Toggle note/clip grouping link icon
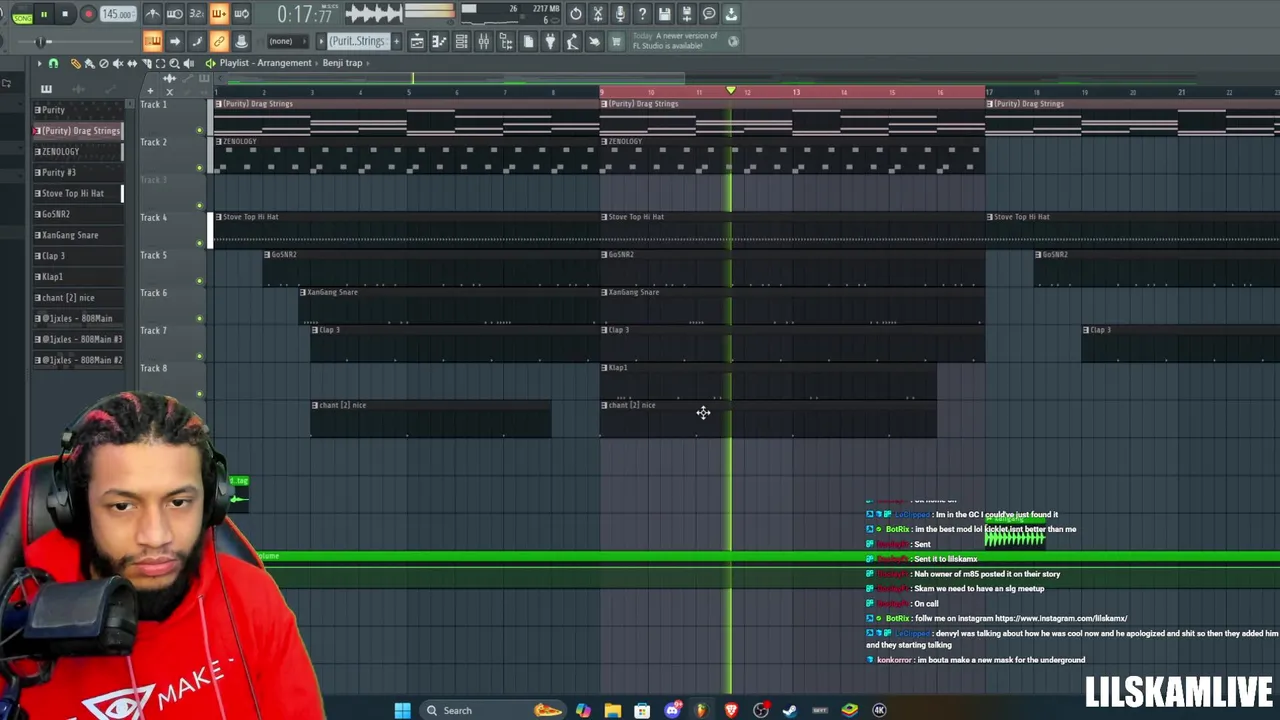The height and width of the screenshot is (720, 1280). (219, 41)
